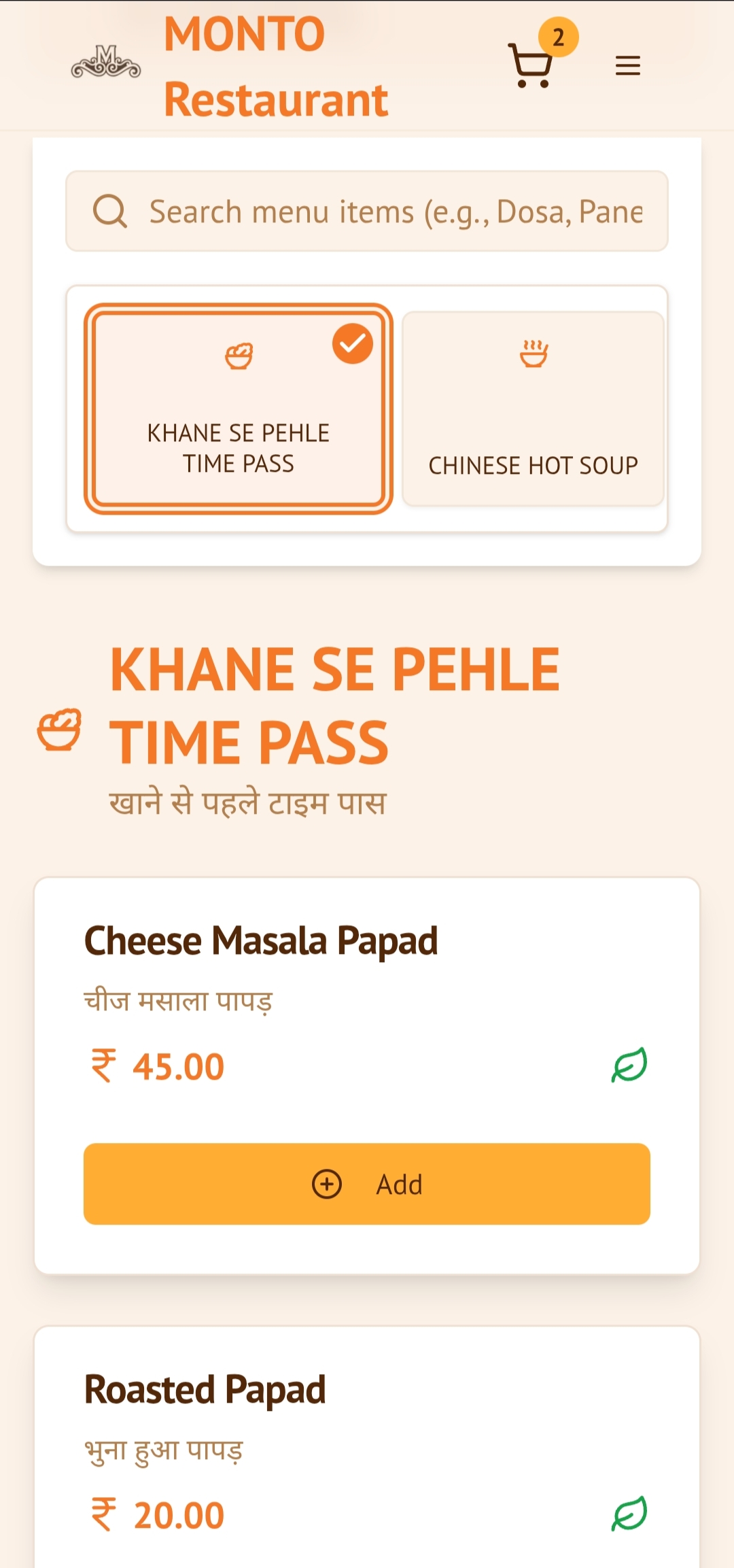Click the section heading bowl icon

tap(59, 730)
